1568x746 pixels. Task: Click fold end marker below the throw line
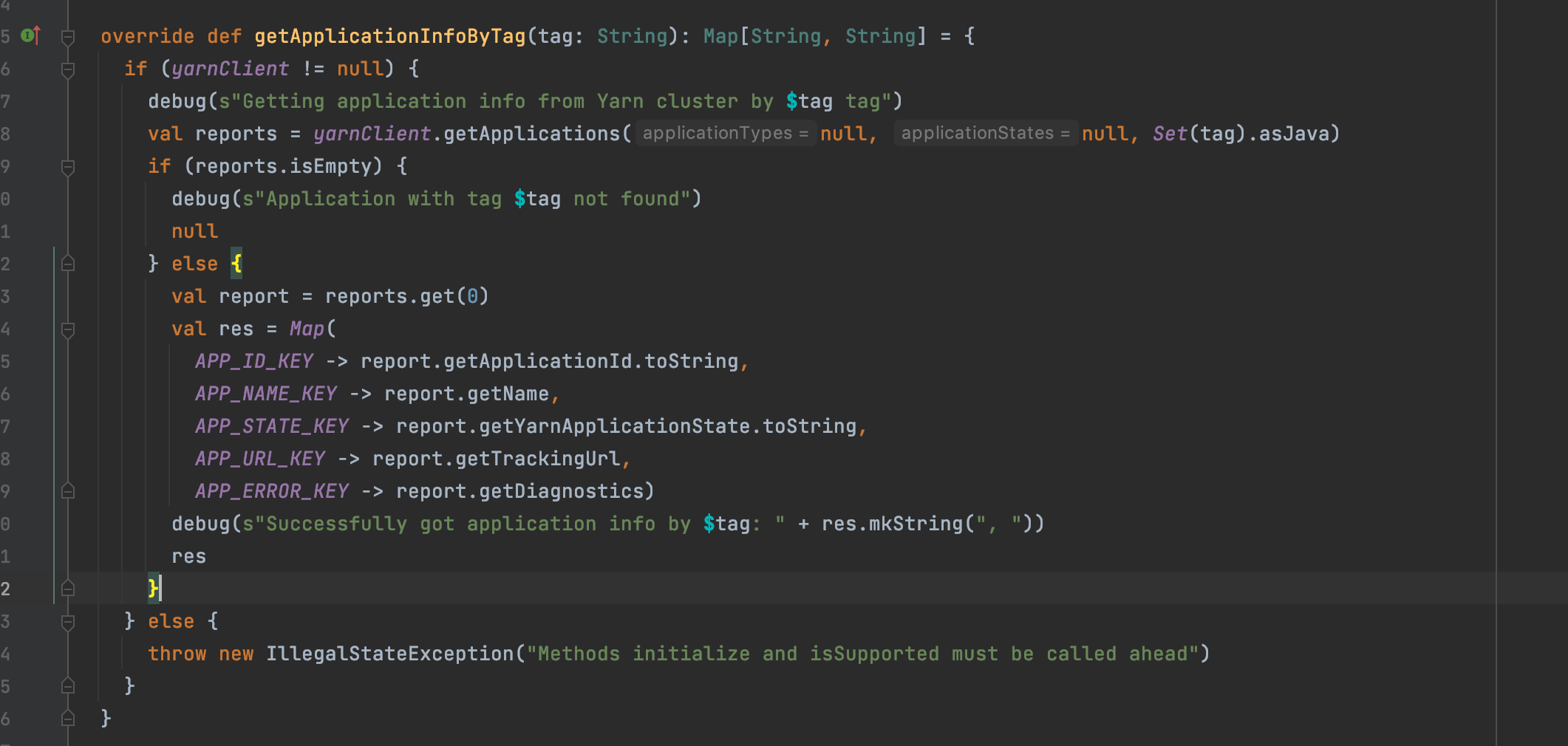coord(68,686)
